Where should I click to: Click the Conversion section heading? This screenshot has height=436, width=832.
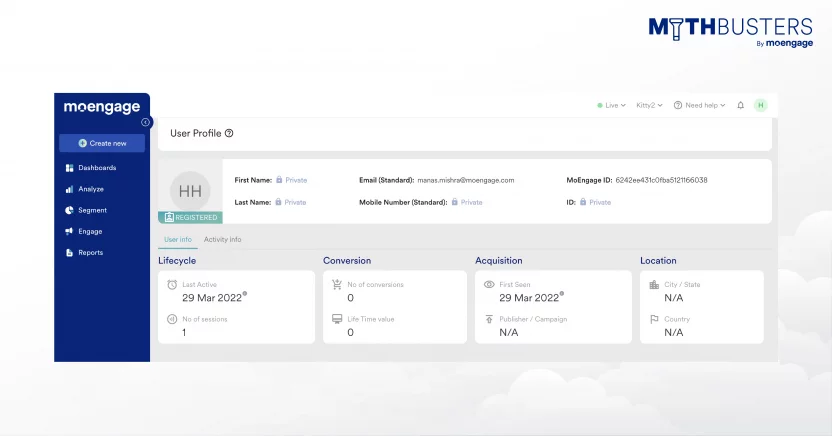(347, 261)
